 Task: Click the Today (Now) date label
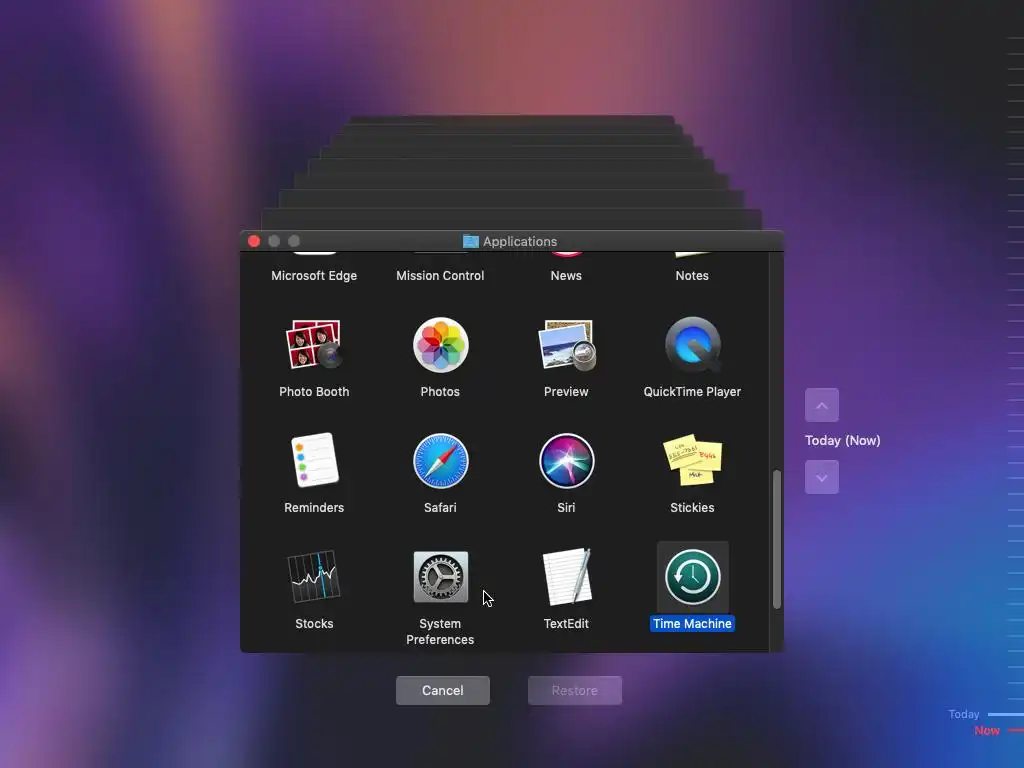pyautogui.click(x=842, y=441)
